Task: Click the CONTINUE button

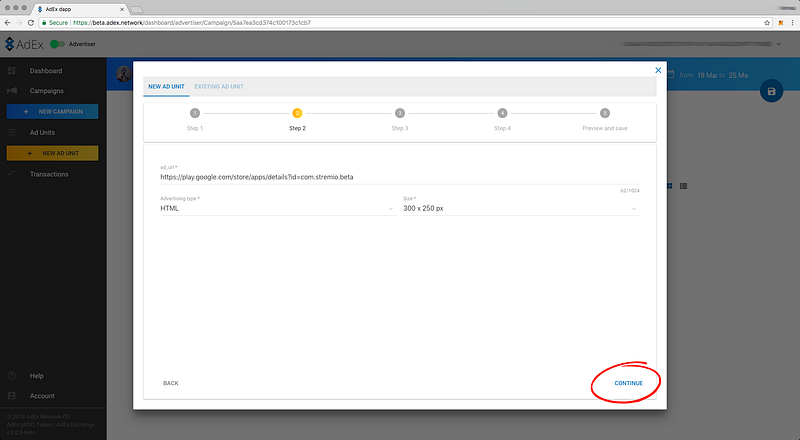Action: point(628,383)
